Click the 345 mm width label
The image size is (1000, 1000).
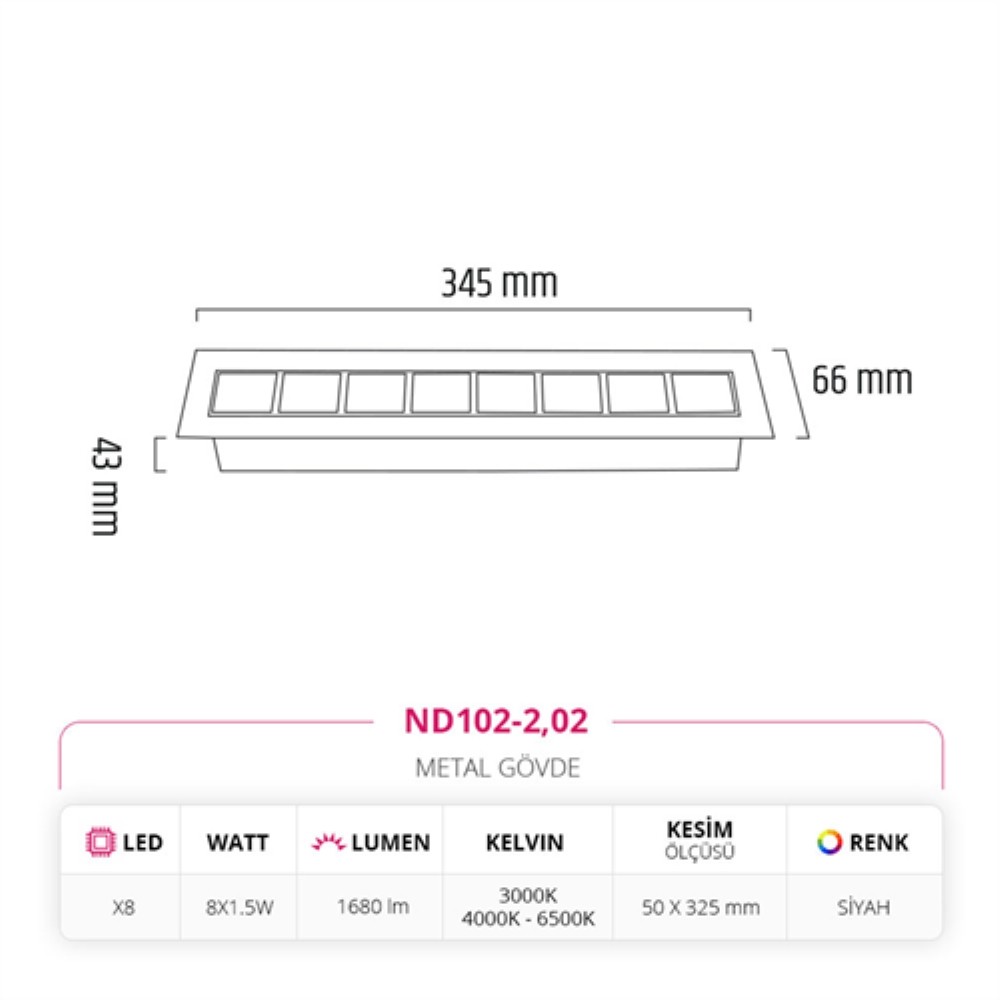[x=499, y=283]
